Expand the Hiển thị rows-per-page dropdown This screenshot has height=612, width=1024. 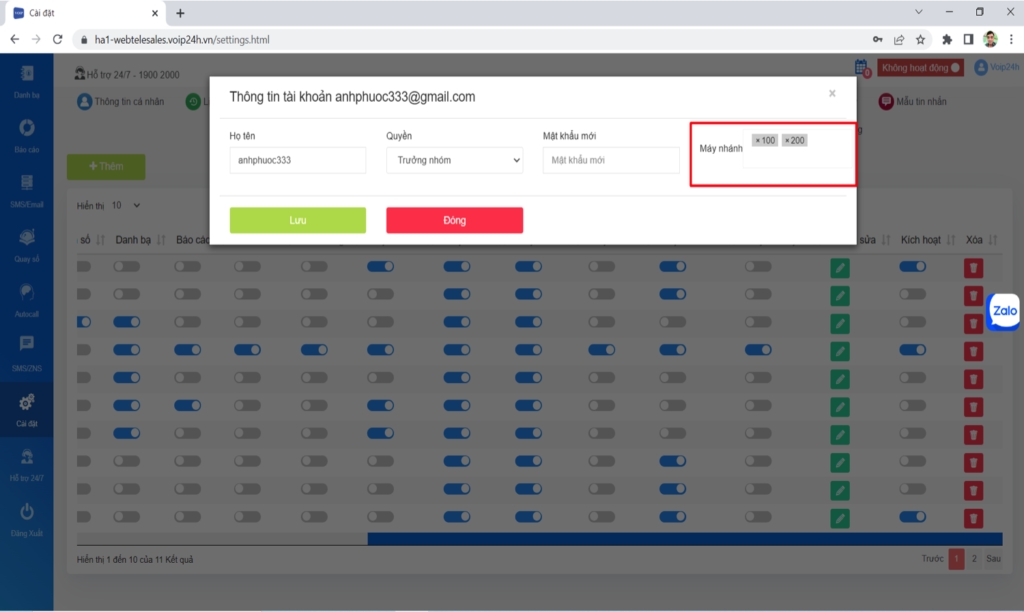click(126, 205)
